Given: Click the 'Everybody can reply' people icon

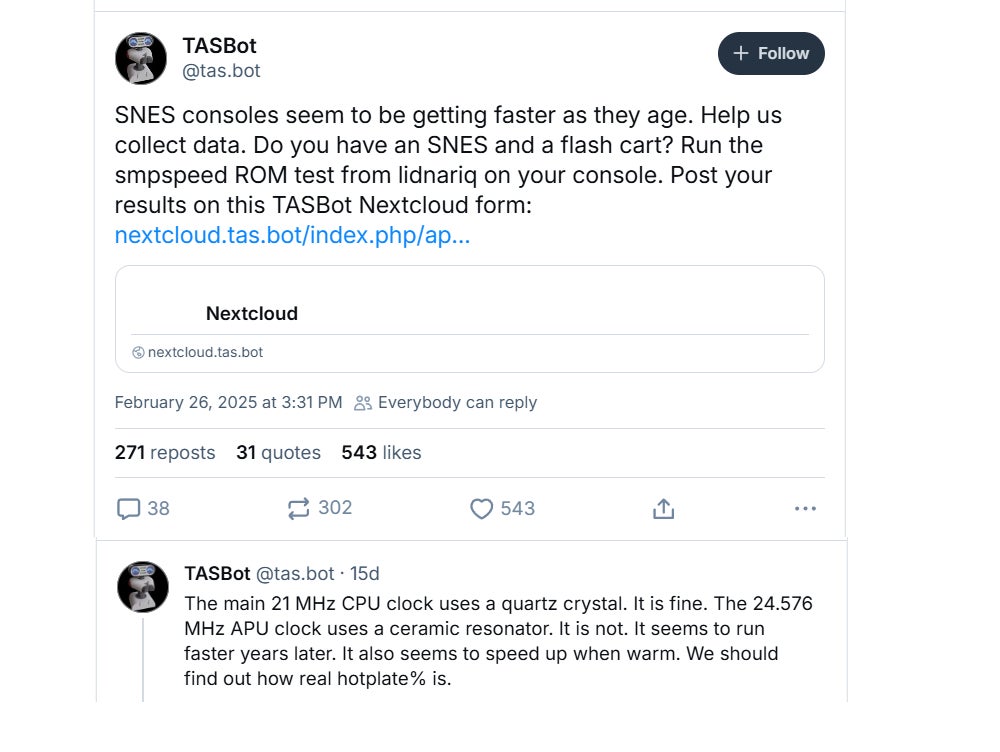Looking at the screenshot, I should tap(361, 402).
